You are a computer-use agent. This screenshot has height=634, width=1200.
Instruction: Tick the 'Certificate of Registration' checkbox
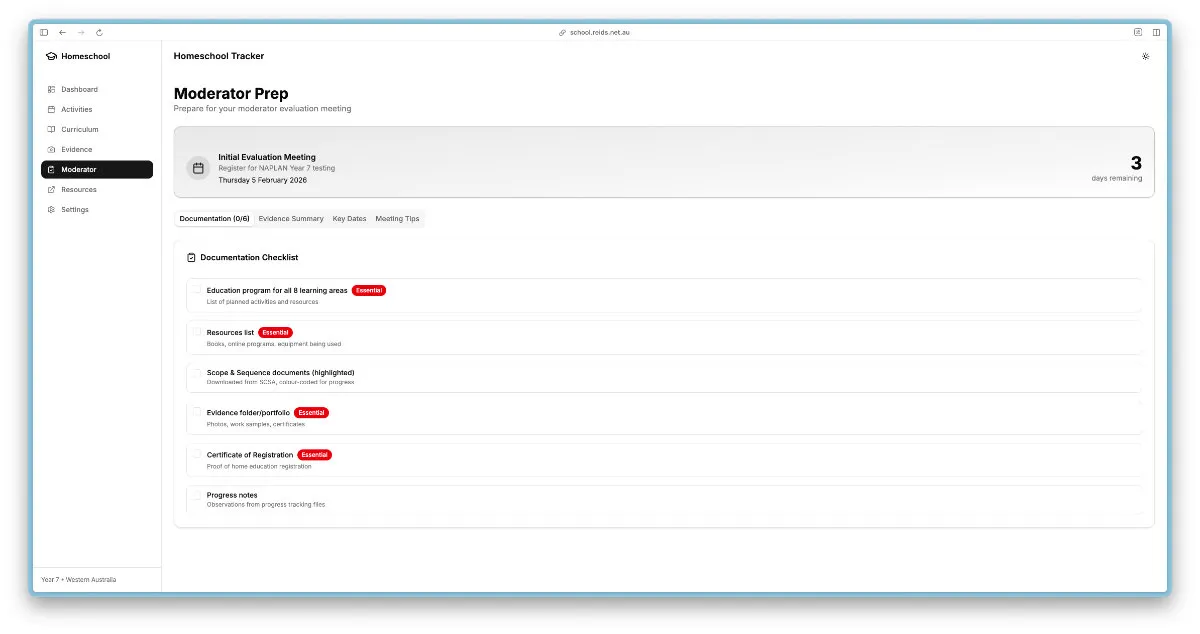pos(197,454)
